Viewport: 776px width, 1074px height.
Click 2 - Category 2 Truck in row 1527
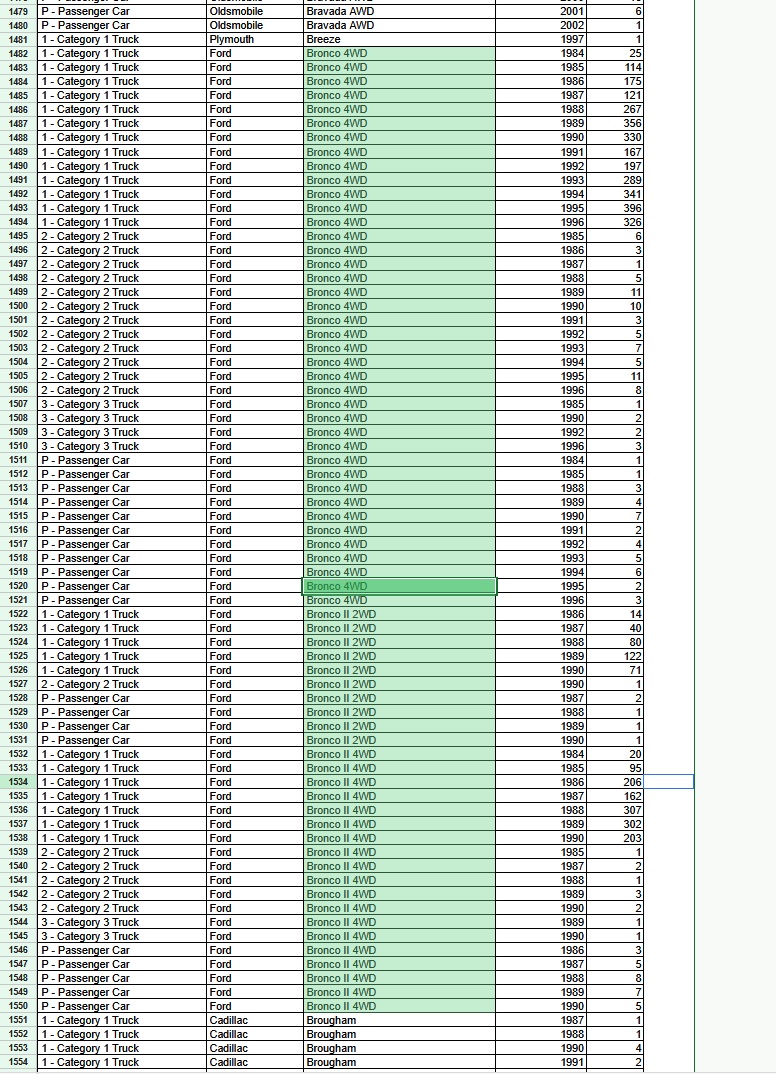point(122,684)
